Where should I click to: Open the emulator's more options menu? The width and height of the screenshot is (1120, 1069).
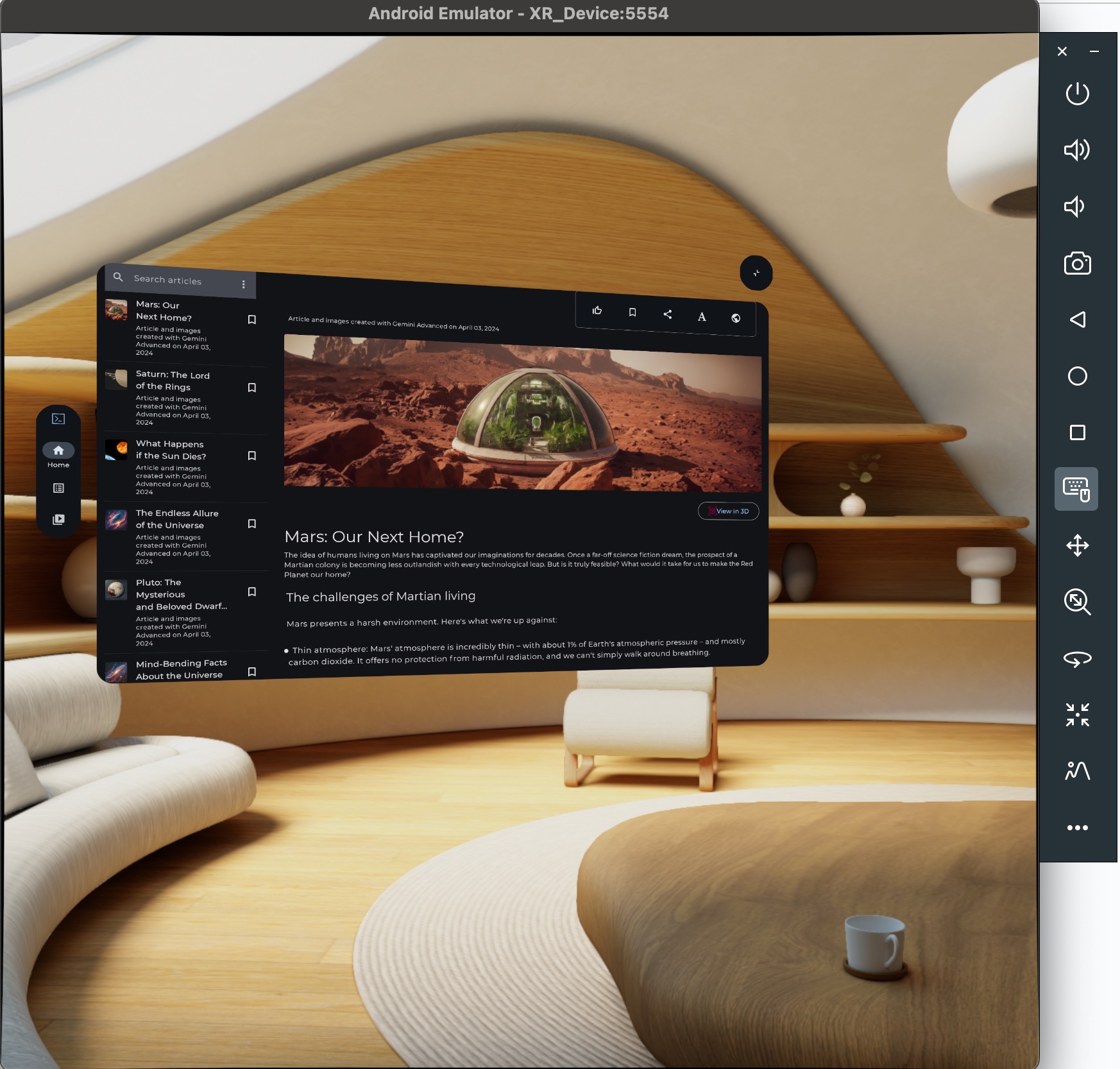coord(1077,827)
